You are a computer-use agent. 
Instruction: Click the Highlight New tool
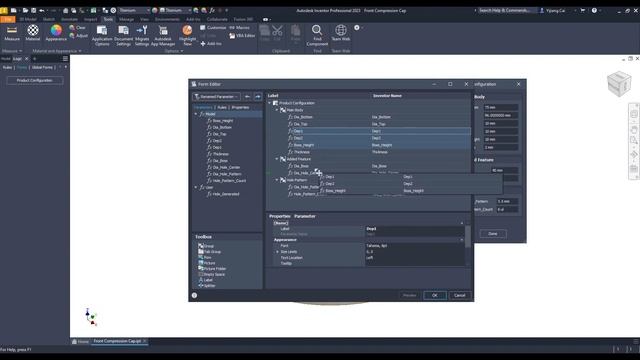pos(187,36)
